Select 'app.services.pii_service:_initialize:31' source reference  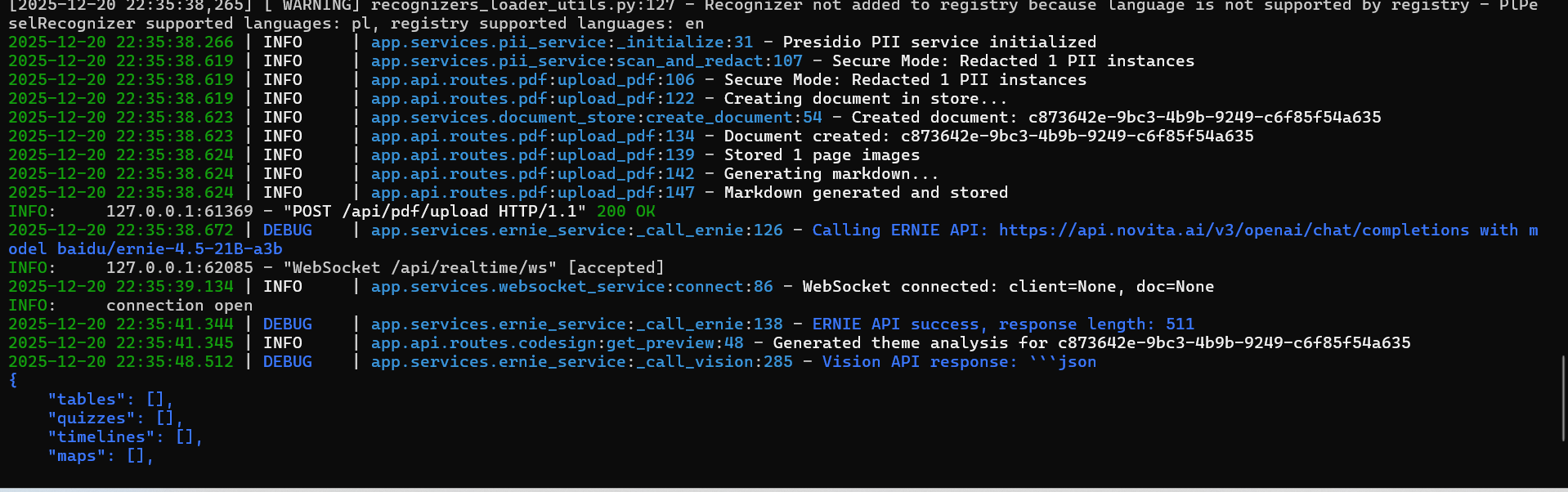[562, 42]
